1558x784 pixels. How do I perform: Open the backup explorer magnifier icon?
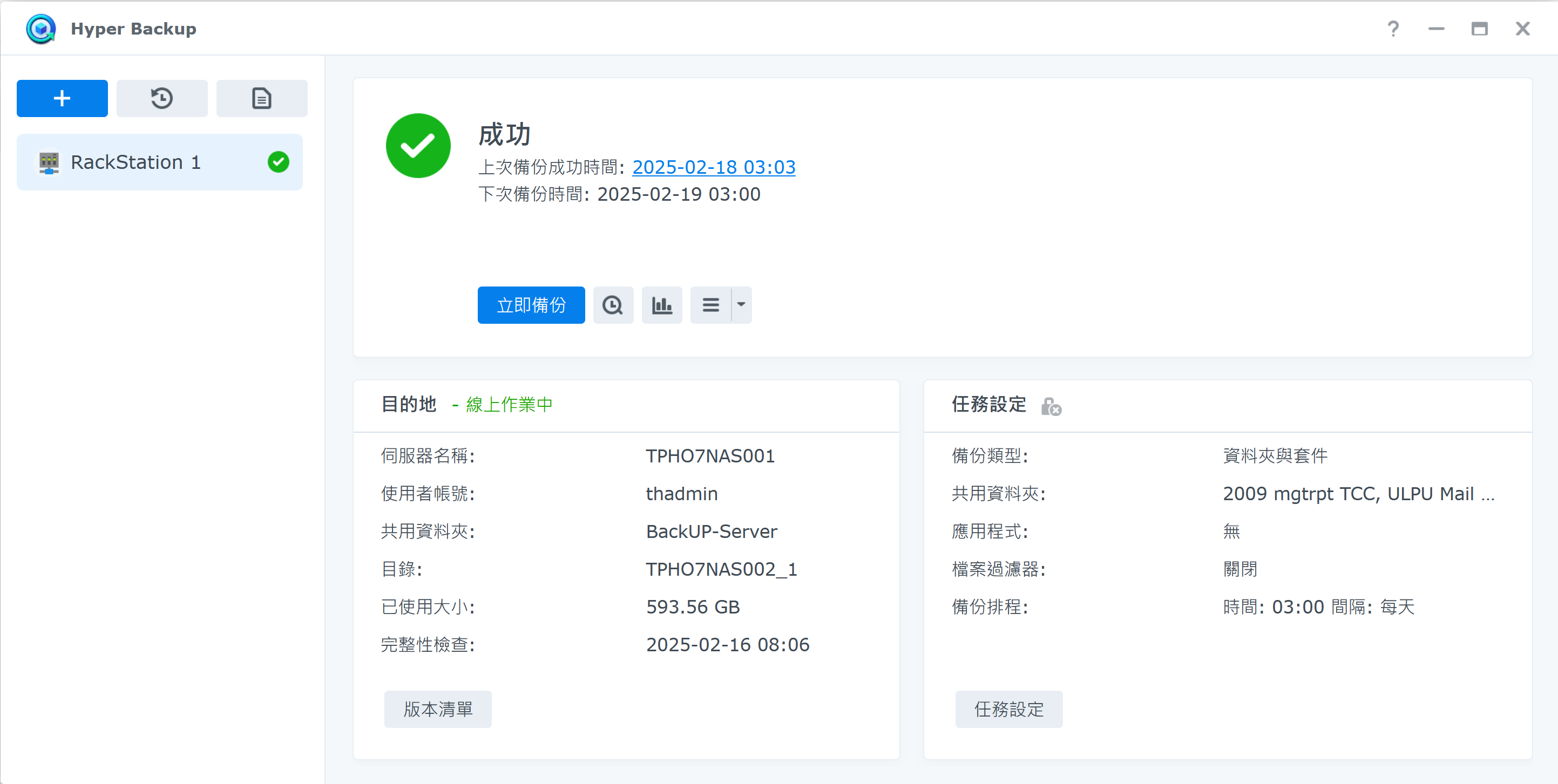click(x=613, y=305)
